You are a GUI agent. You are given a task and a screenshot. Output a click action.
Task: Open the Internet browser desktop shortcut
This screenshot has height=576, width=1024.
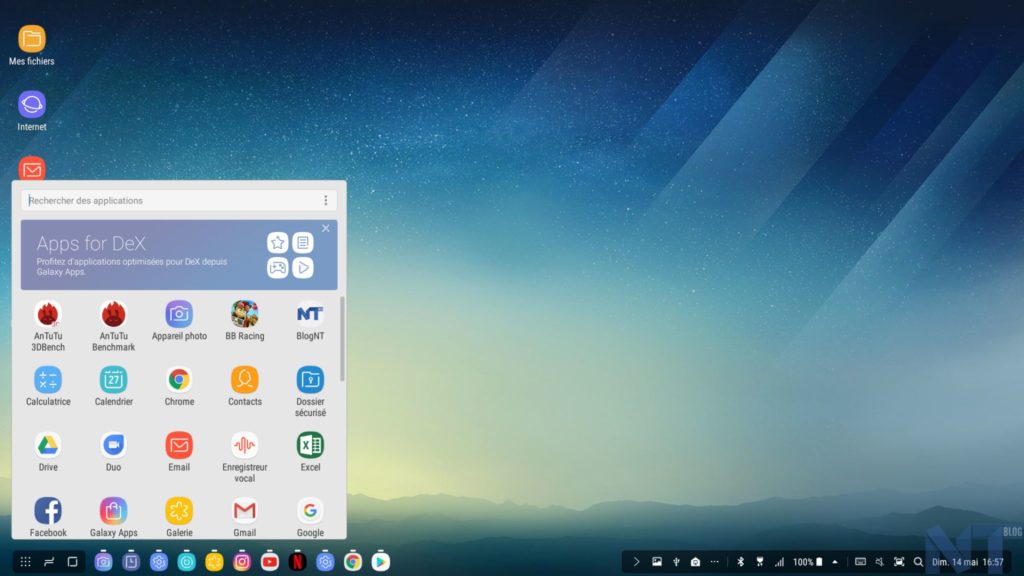[31, 111]
